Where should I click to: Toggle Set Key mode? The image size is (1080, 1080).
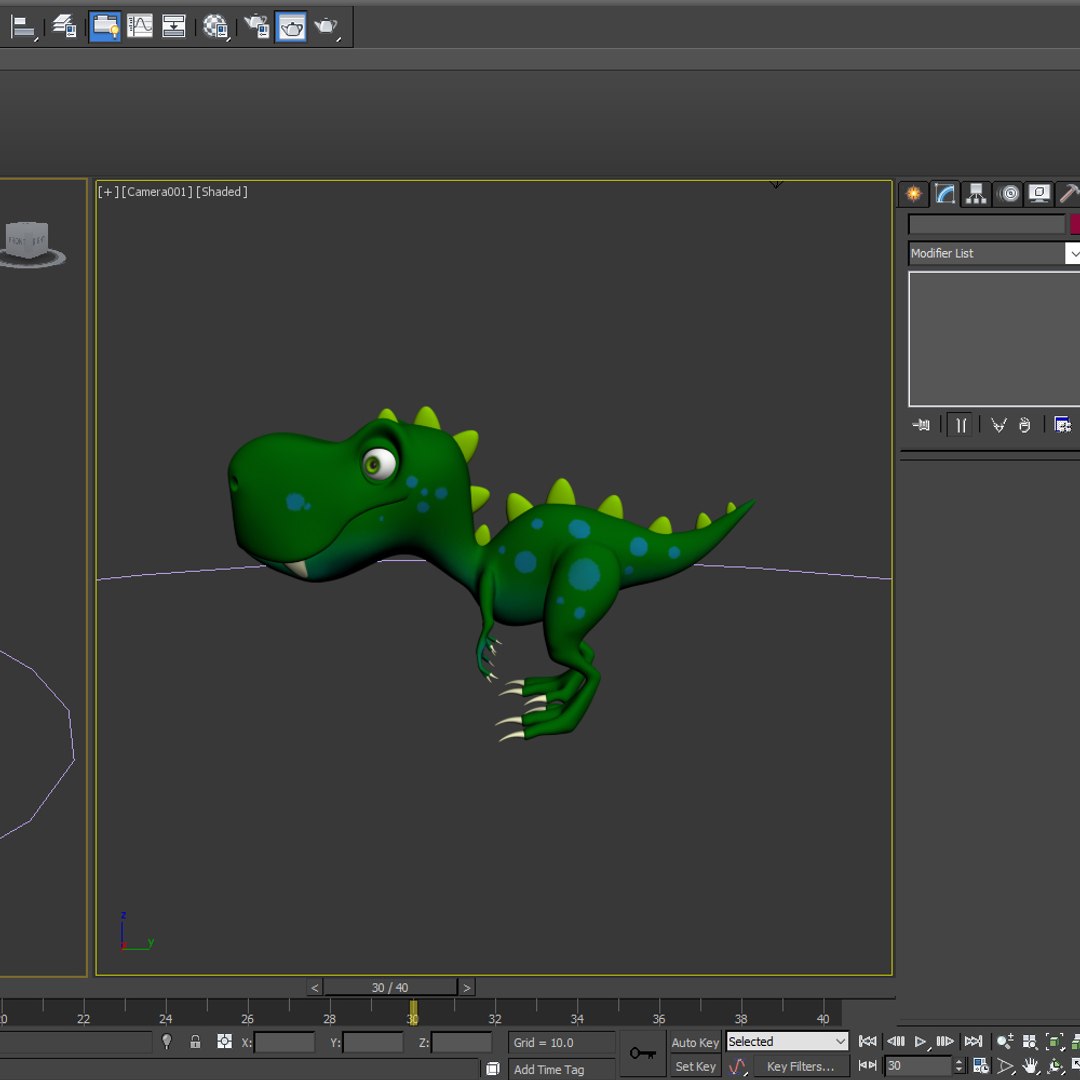[x=695, y=1066]
